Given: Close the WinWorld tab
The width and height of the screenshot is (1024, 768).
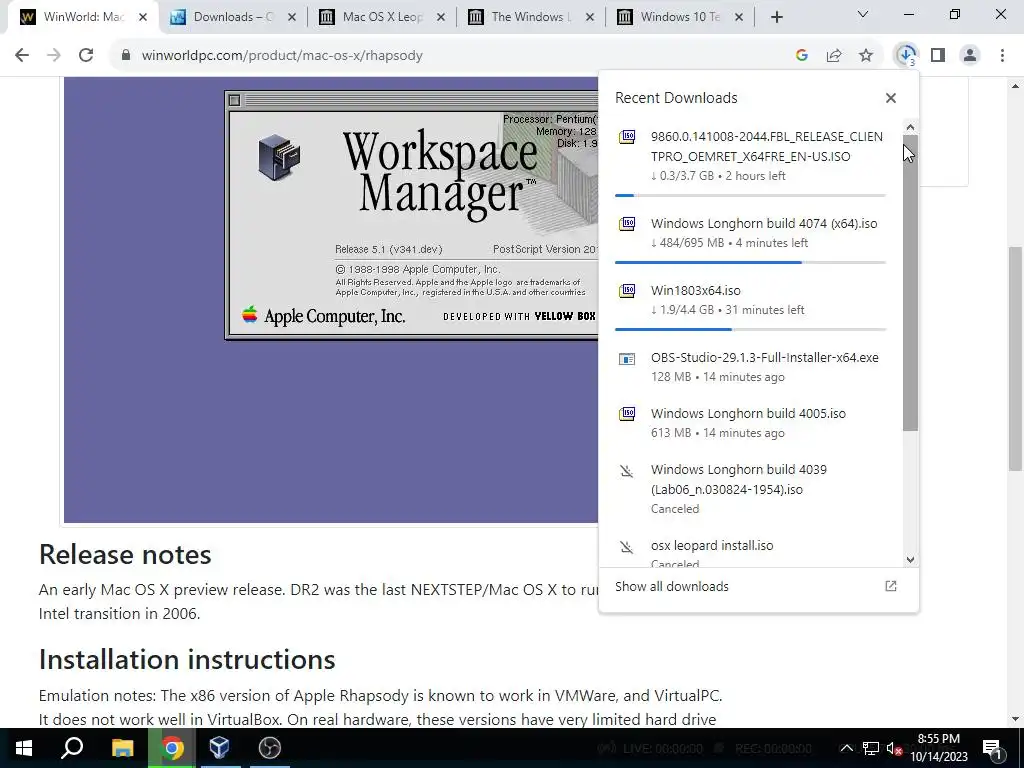Looking at the screenshot, I should pos(143,17).
